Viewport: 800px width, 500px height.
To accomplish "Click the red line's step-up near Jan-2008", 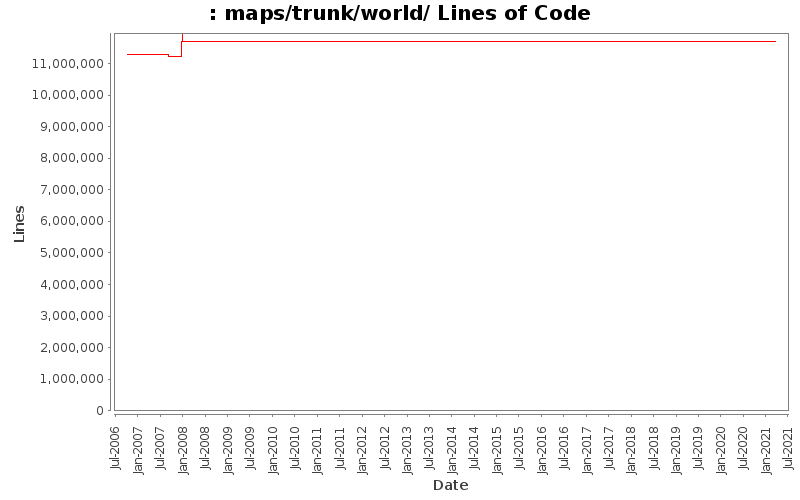I will point(182,47).
